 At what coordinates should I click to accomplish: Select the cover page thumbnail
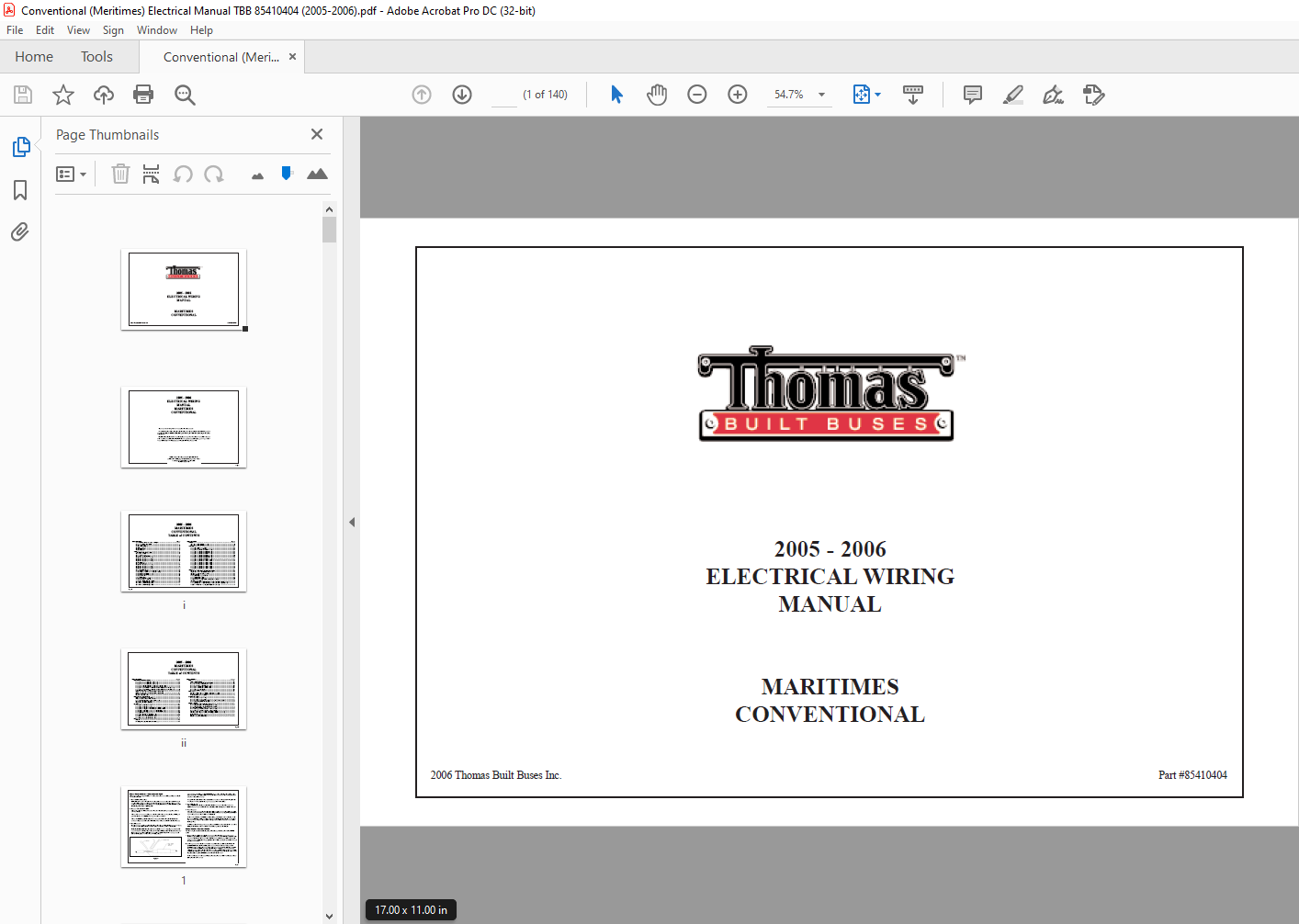pos(184,289)
